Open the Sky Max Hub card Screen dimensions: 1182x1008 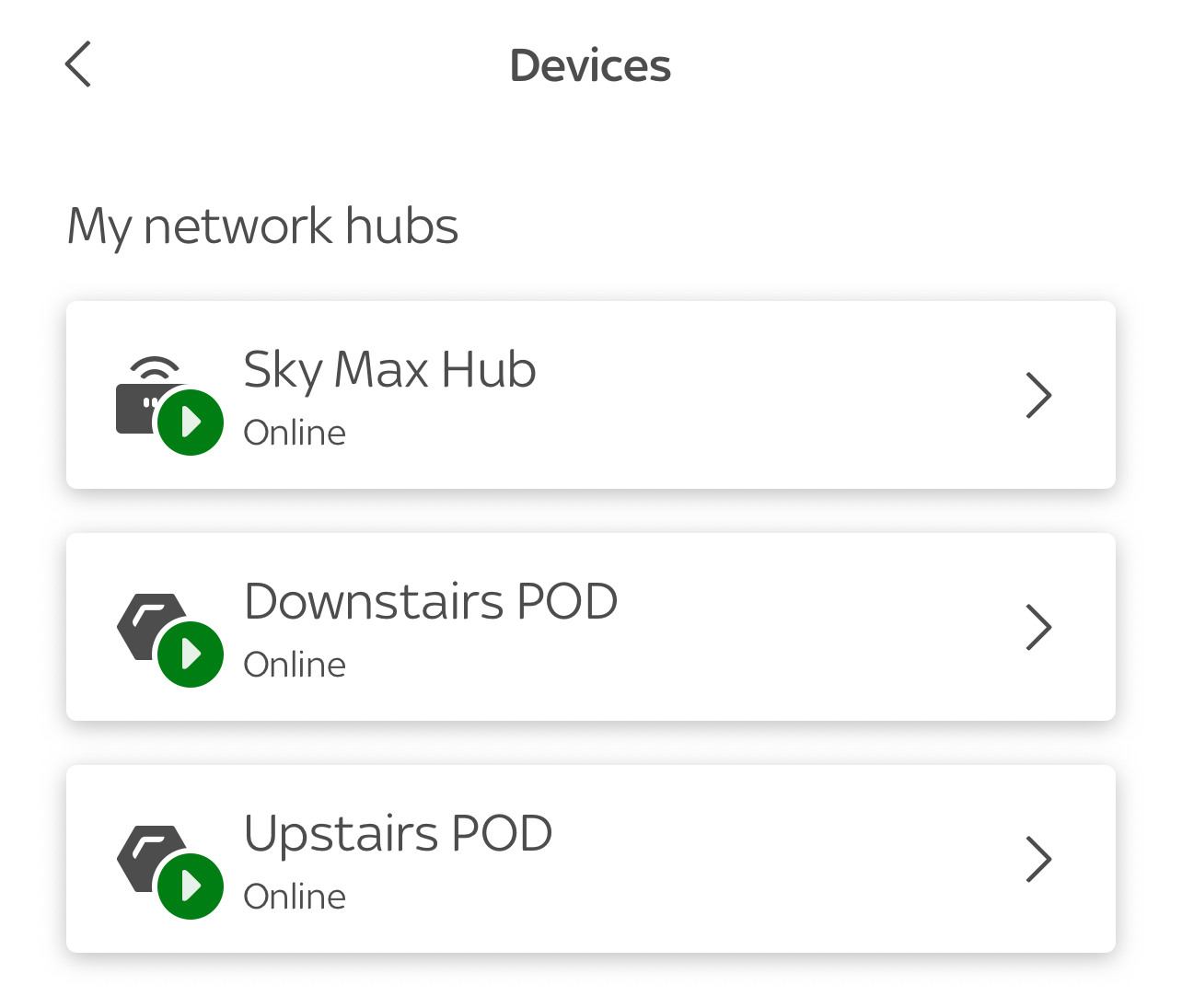pyautogui.click(x=590, y=395)
